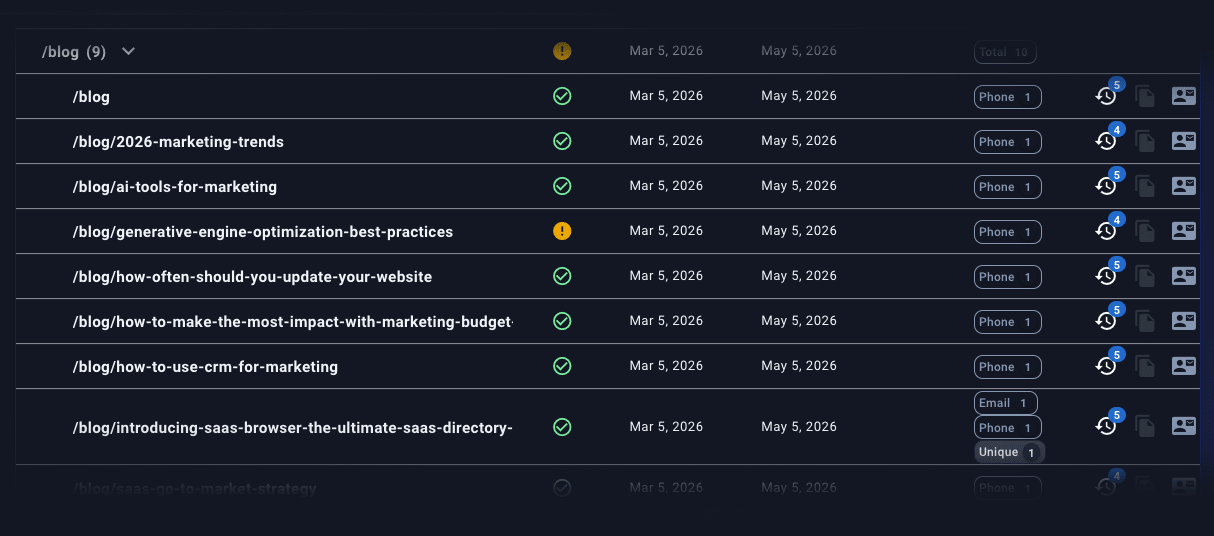Click copy page icon for how-often-should-you-update row
This screenshot has width=1214, height=536.
click(1145, 277)
